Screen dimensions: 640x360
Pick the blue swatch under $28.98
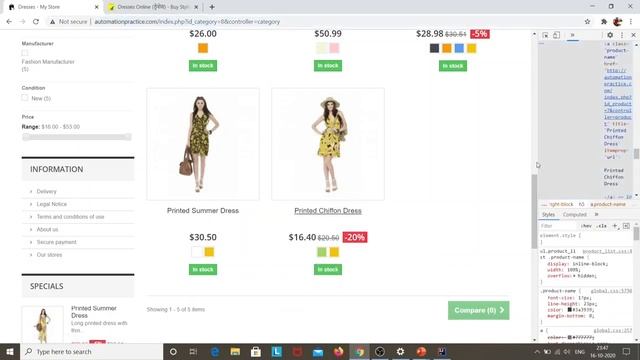click(x=459, y=48)
